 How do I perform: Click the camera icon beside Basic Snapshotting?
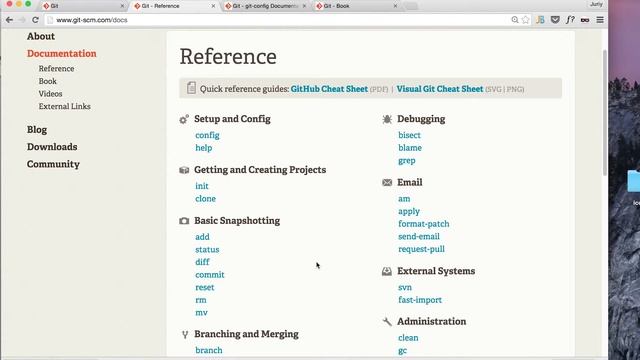click(184, 221)
